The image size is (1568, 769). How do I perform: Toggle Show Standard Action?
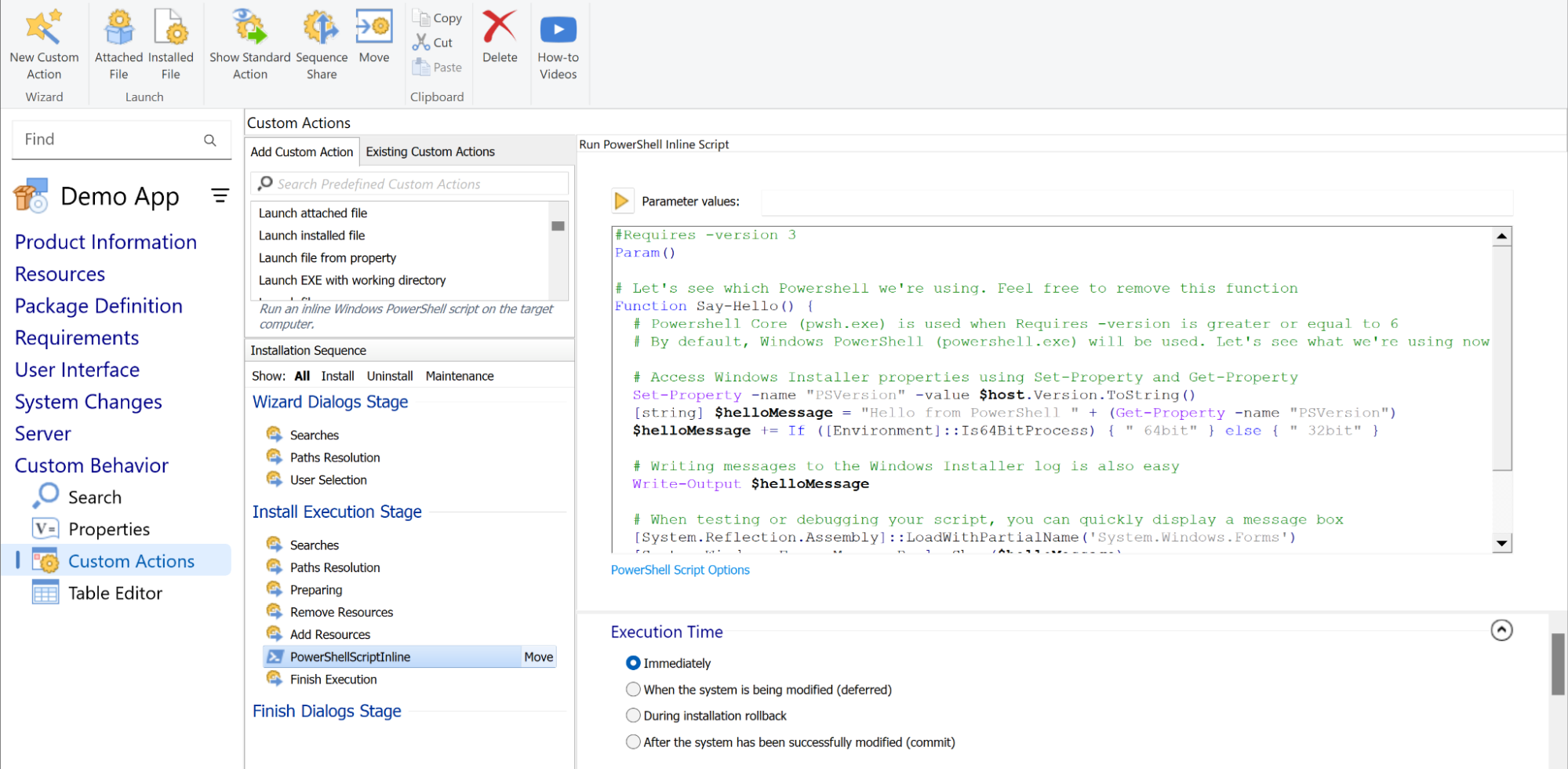click(249, 45)
